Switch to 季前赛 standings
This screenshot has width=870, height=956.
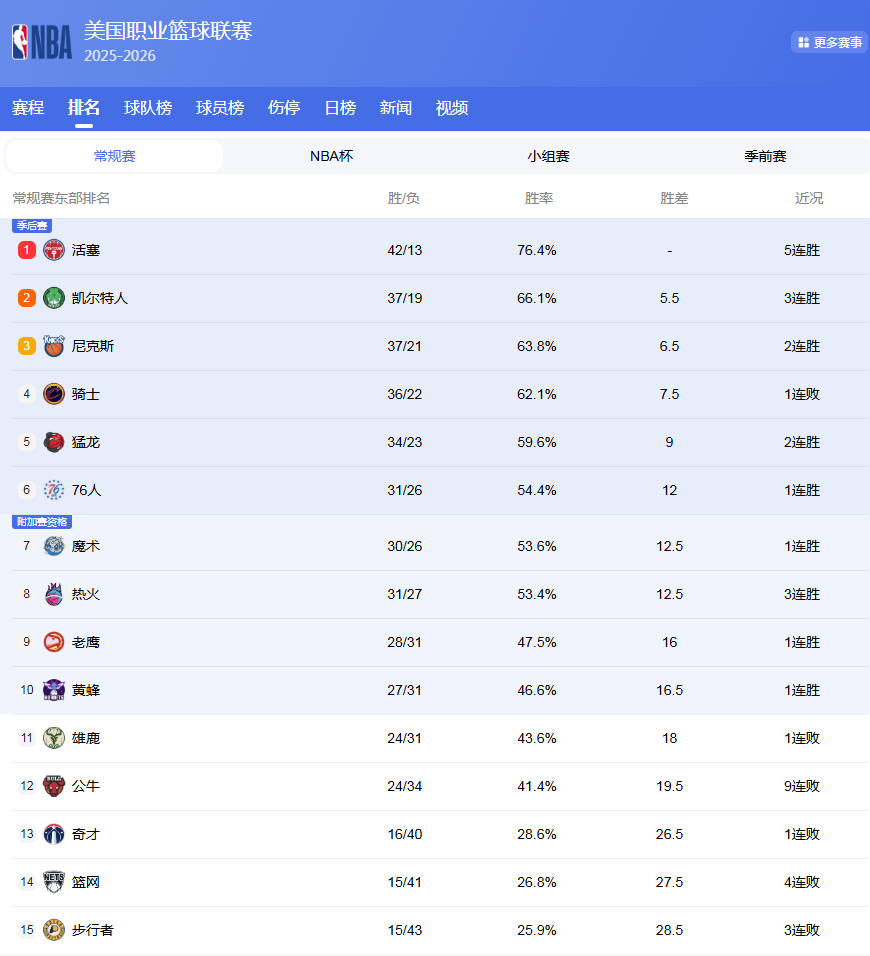[x=765, y=156]
